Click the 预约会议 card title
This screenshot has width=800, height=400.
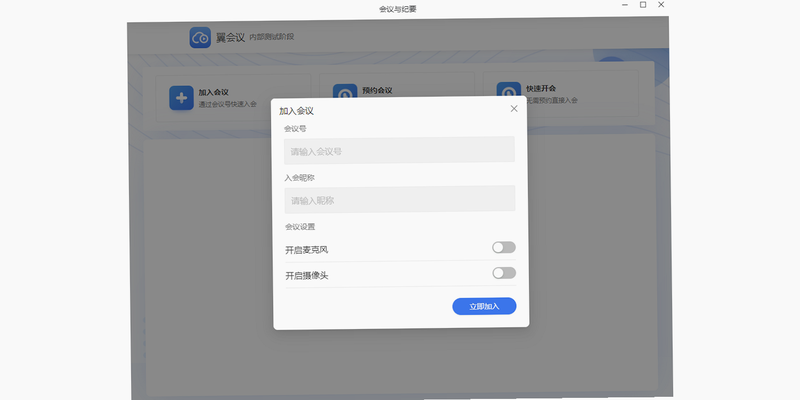[x=377, y=91]
